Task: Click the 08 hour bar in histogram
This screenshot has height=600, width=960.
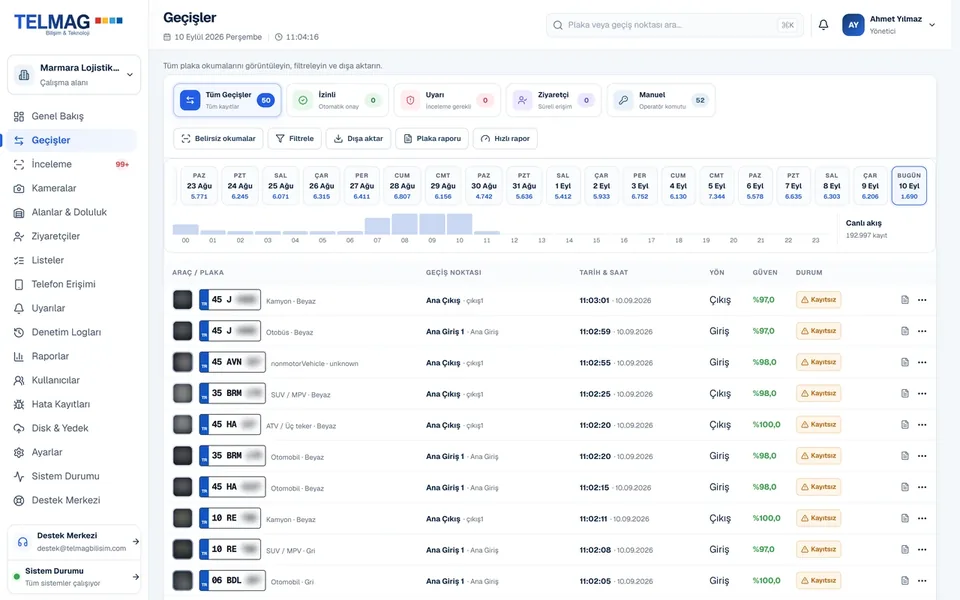Action: [x=405, y=224]
